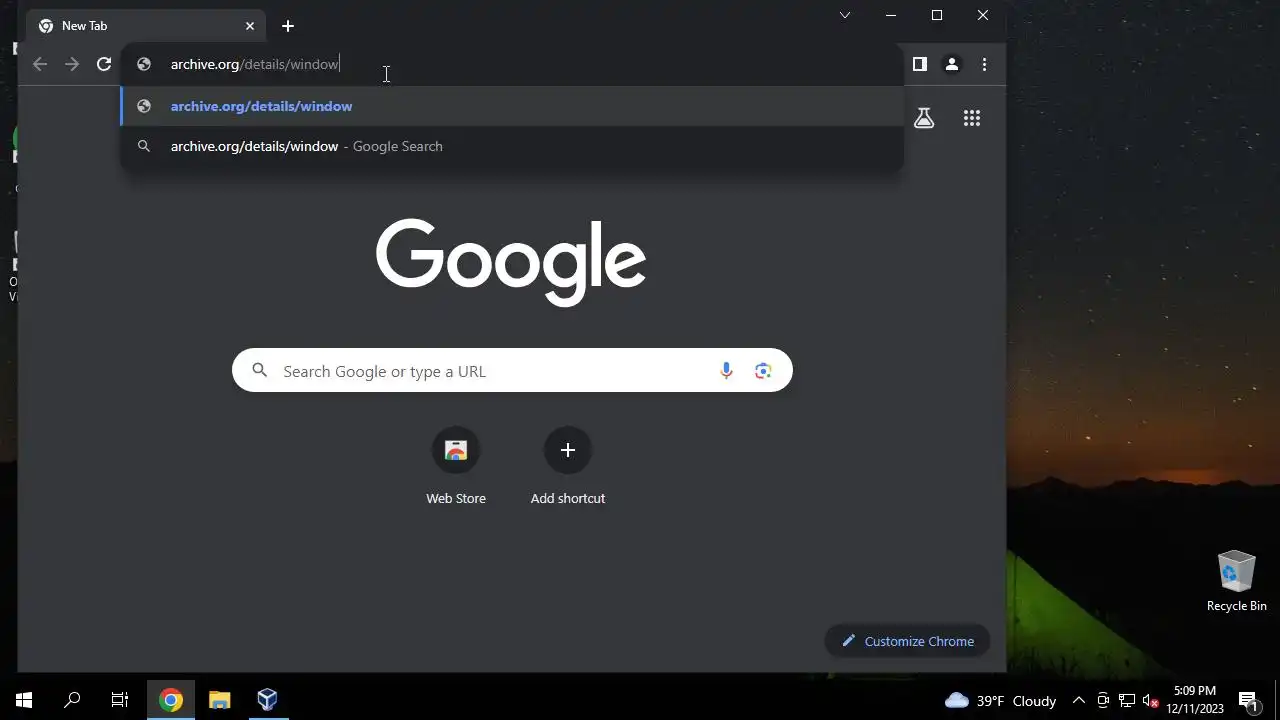Open Chrome's three-dot menu
This screenshot has width=1280, height=720.
pyautogui.click(x=984, y=64)
